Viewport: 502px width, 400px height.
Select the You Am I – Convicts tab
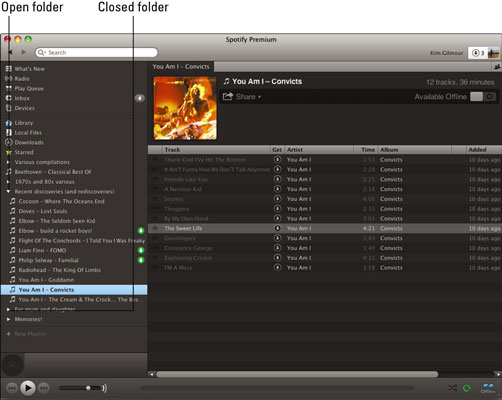(x=181, y=67)
